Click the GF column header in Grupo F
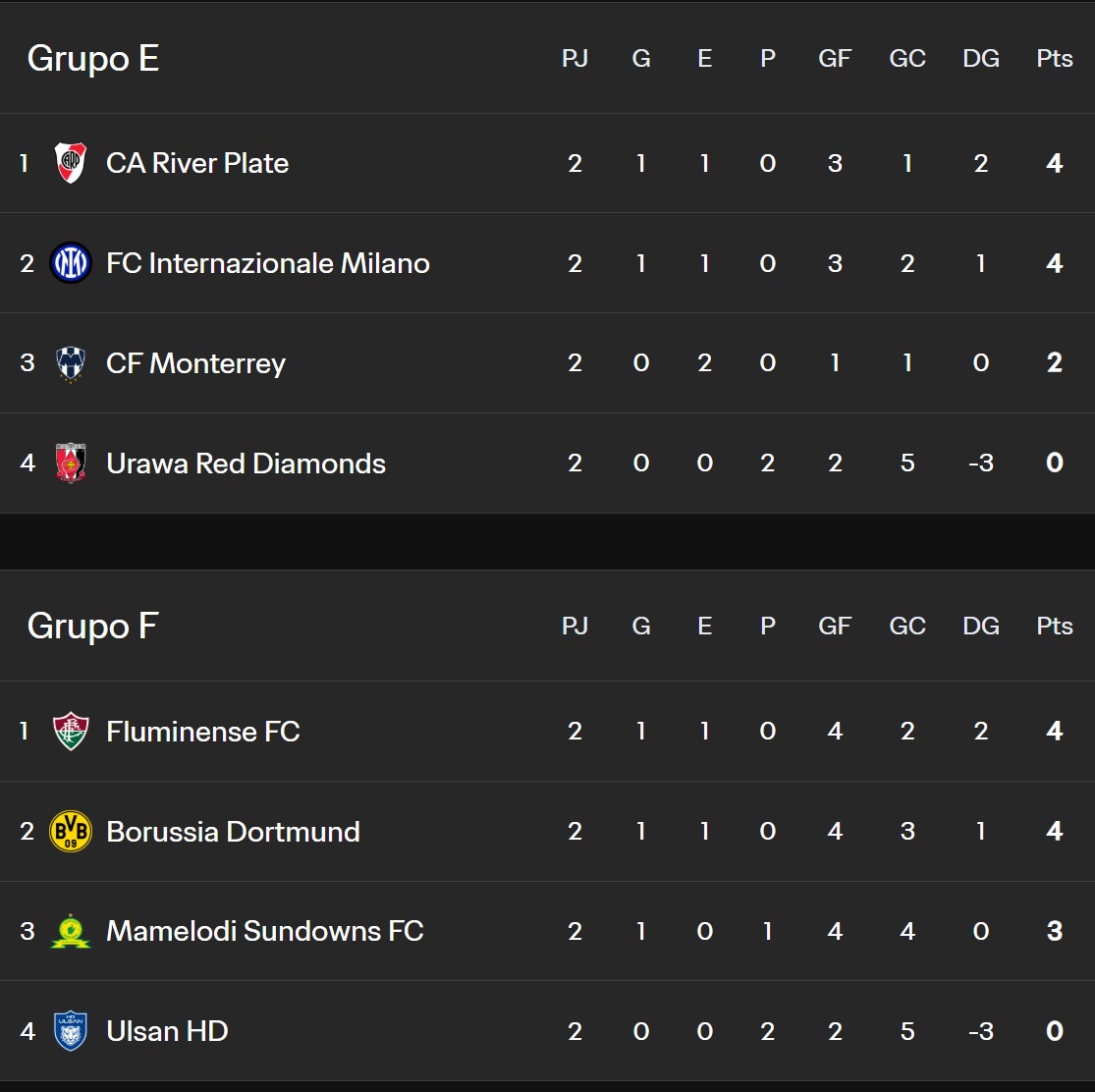 pos(835,627)
